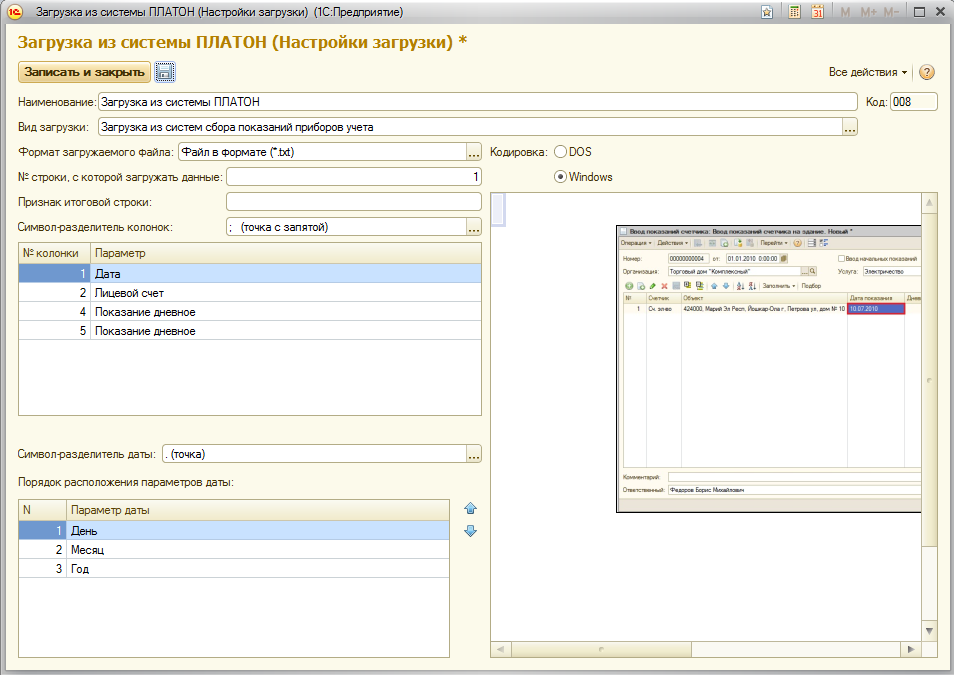
Task: Open the selection button for Символ-разделитель колонок
Action: 474,227
